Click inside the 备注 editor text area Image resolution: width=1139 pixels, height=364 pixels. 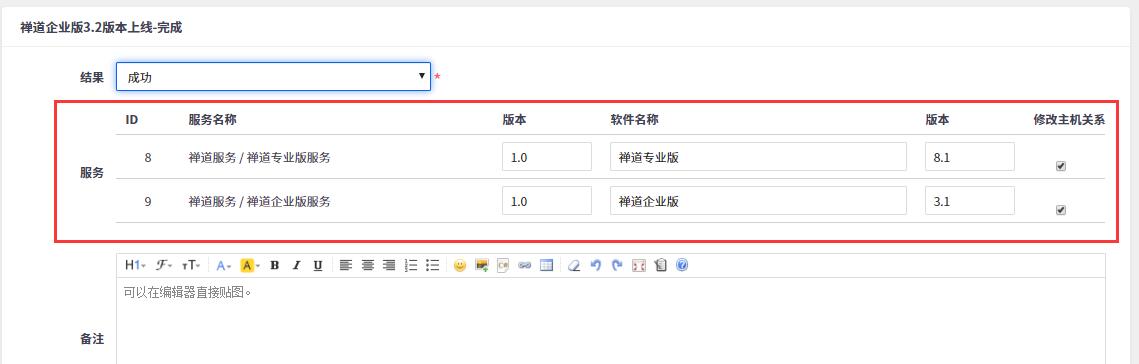pyautogui.click(x=610, y=321)
